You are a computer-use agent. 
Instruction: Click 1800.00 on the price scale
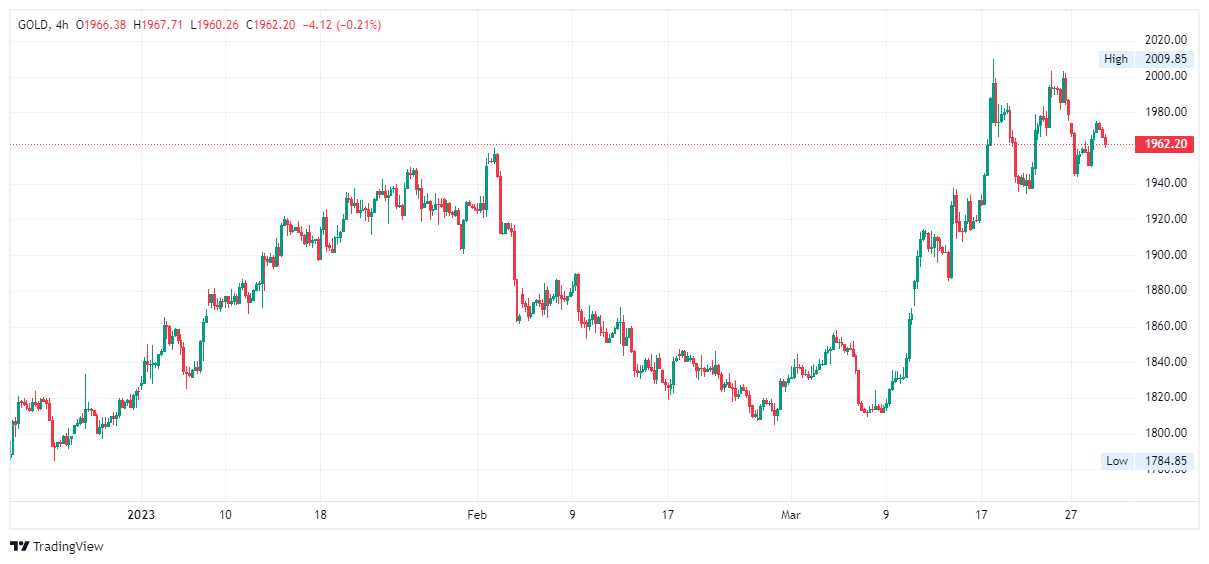pyautogui.click(x=1166, y=433)
